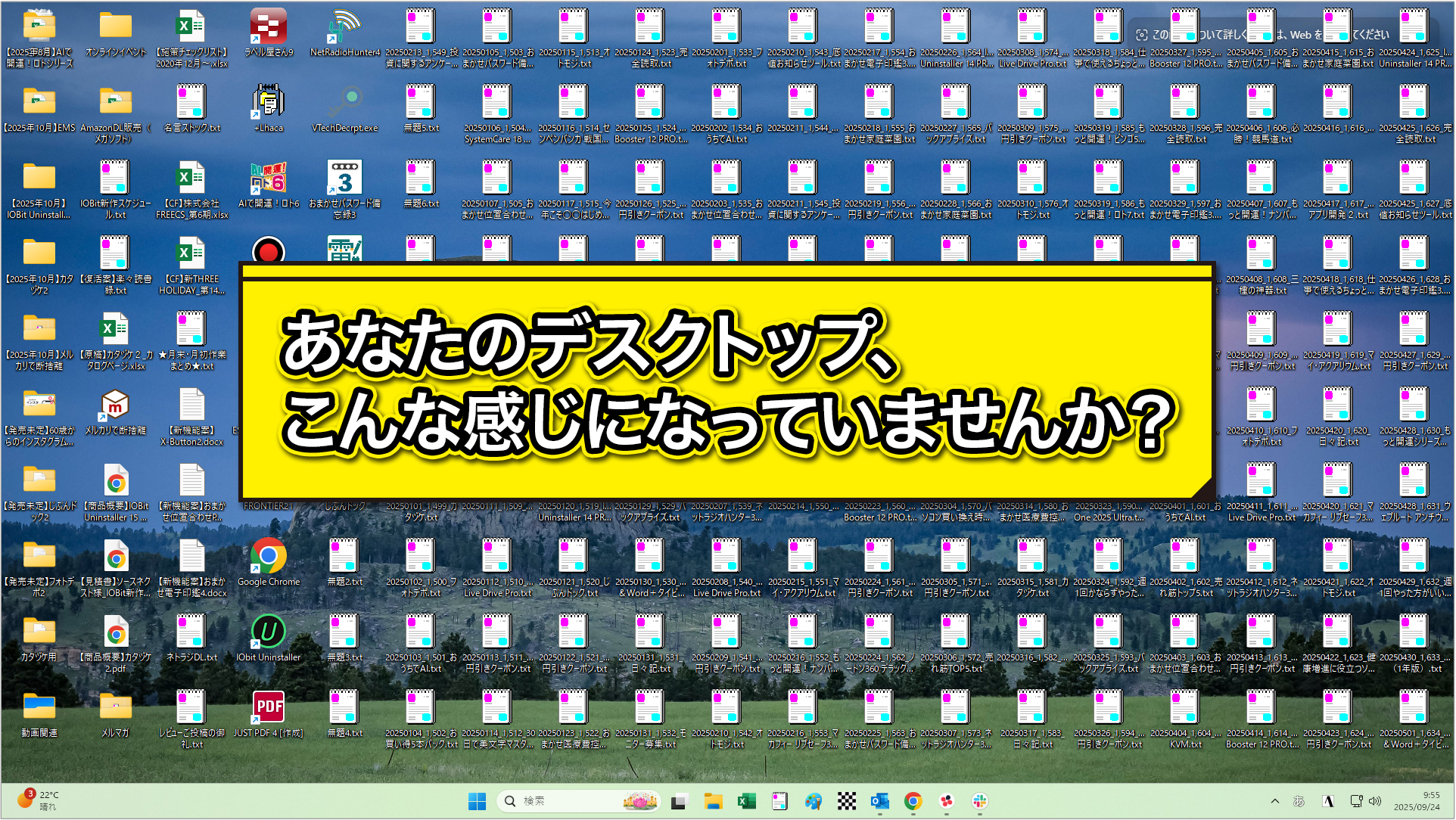The image size is (1456, 820).
Task: Open the Lhaca archiver shortcut
Action: (x=267, y=99)
